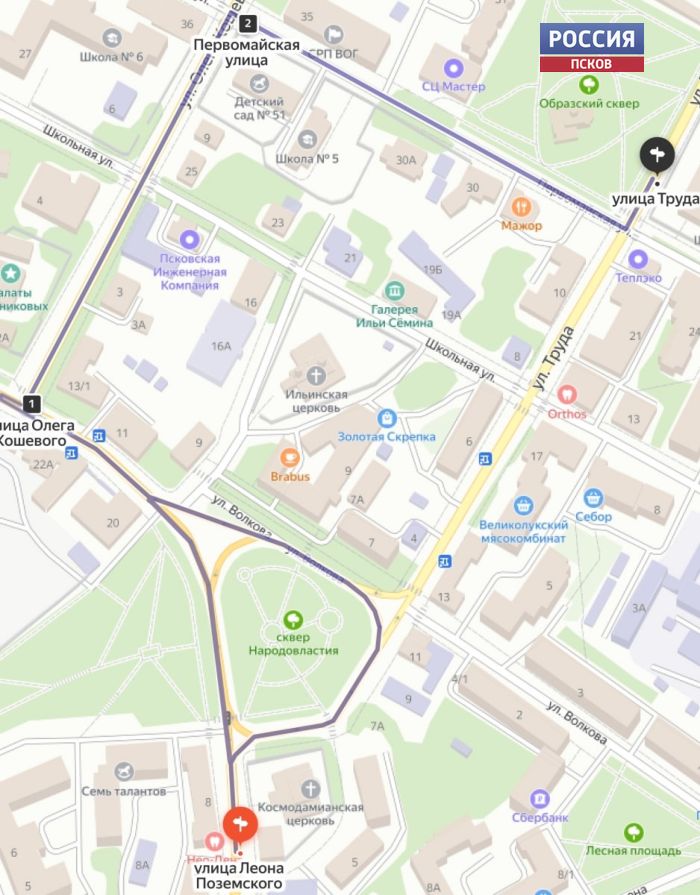Open the Золотая Скрепка shop icon
The width and height of the screenshot is (700, 895).
click(387, 418)
